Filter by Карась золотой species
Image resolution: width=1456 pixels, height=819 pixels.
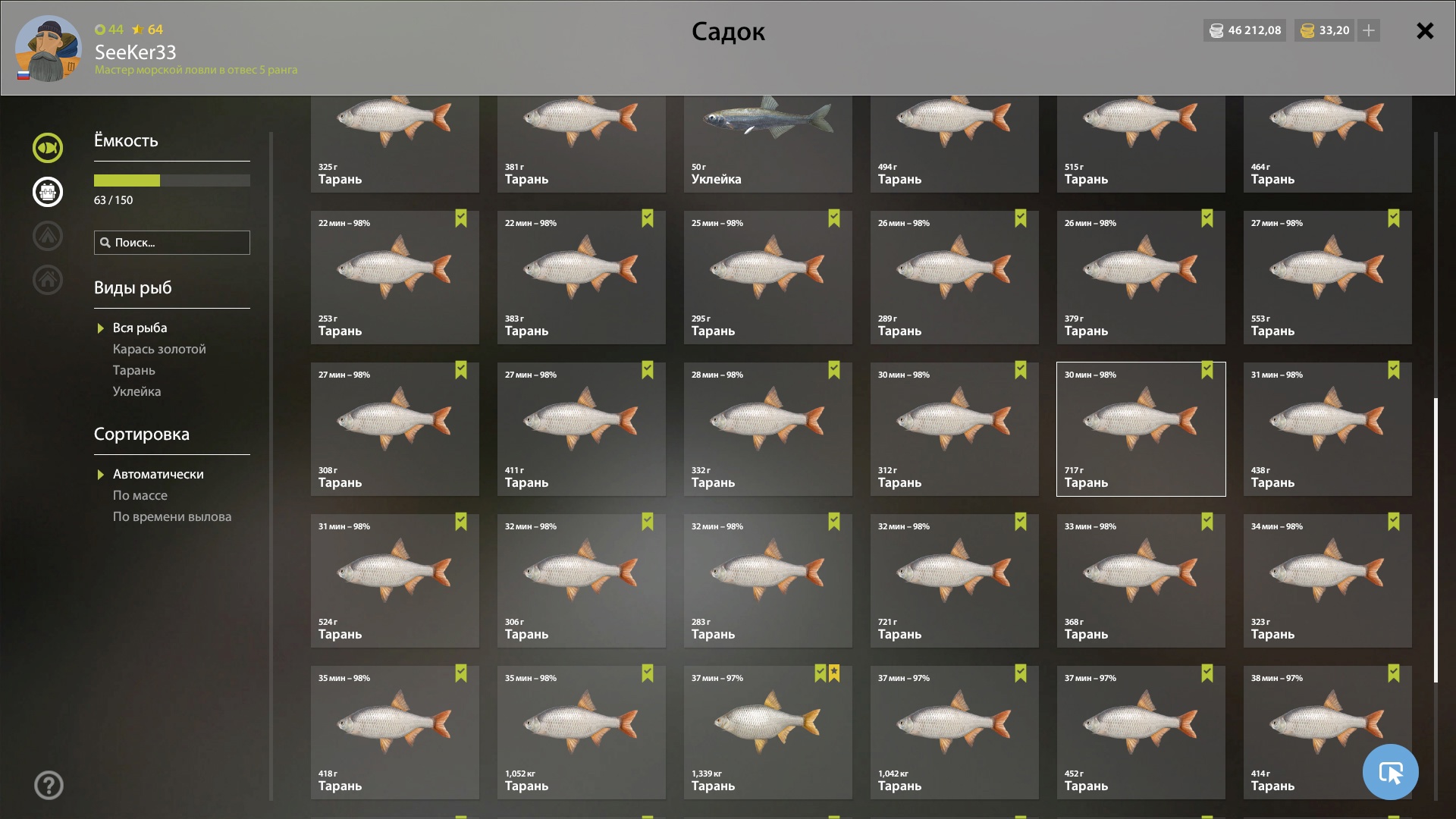tap(159, 349)
